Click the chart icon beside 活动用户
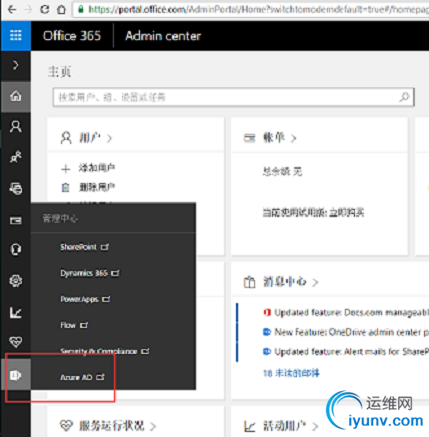 (249, 426)
